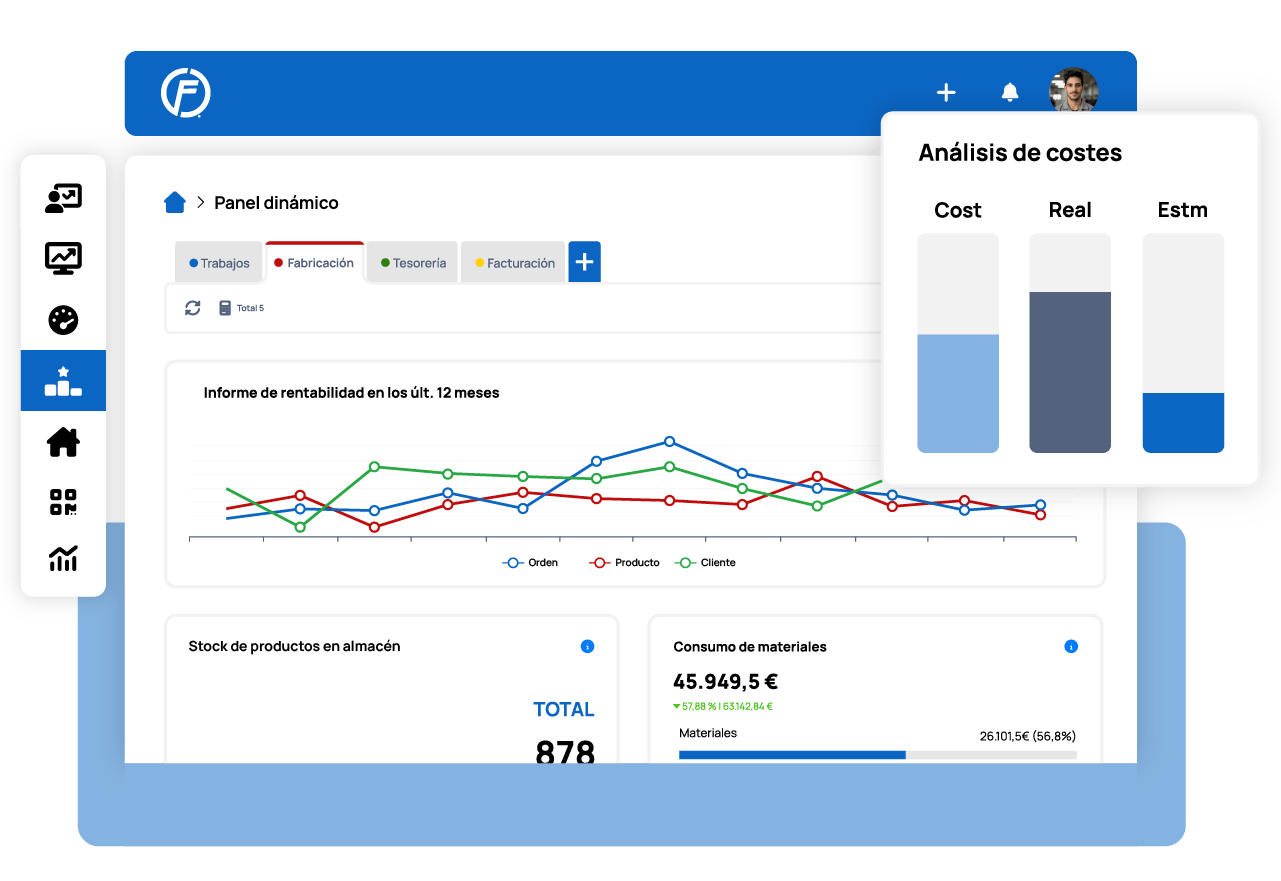
Task: Open the user profile avatar
Action: tap(1073, 92)
